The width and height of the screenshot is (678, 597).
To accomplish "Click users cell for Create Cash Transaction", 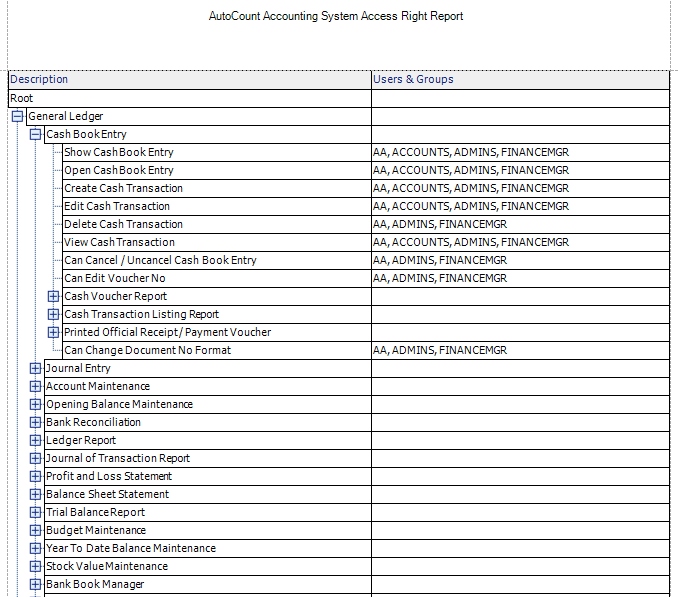I will (x=520, y=188).
